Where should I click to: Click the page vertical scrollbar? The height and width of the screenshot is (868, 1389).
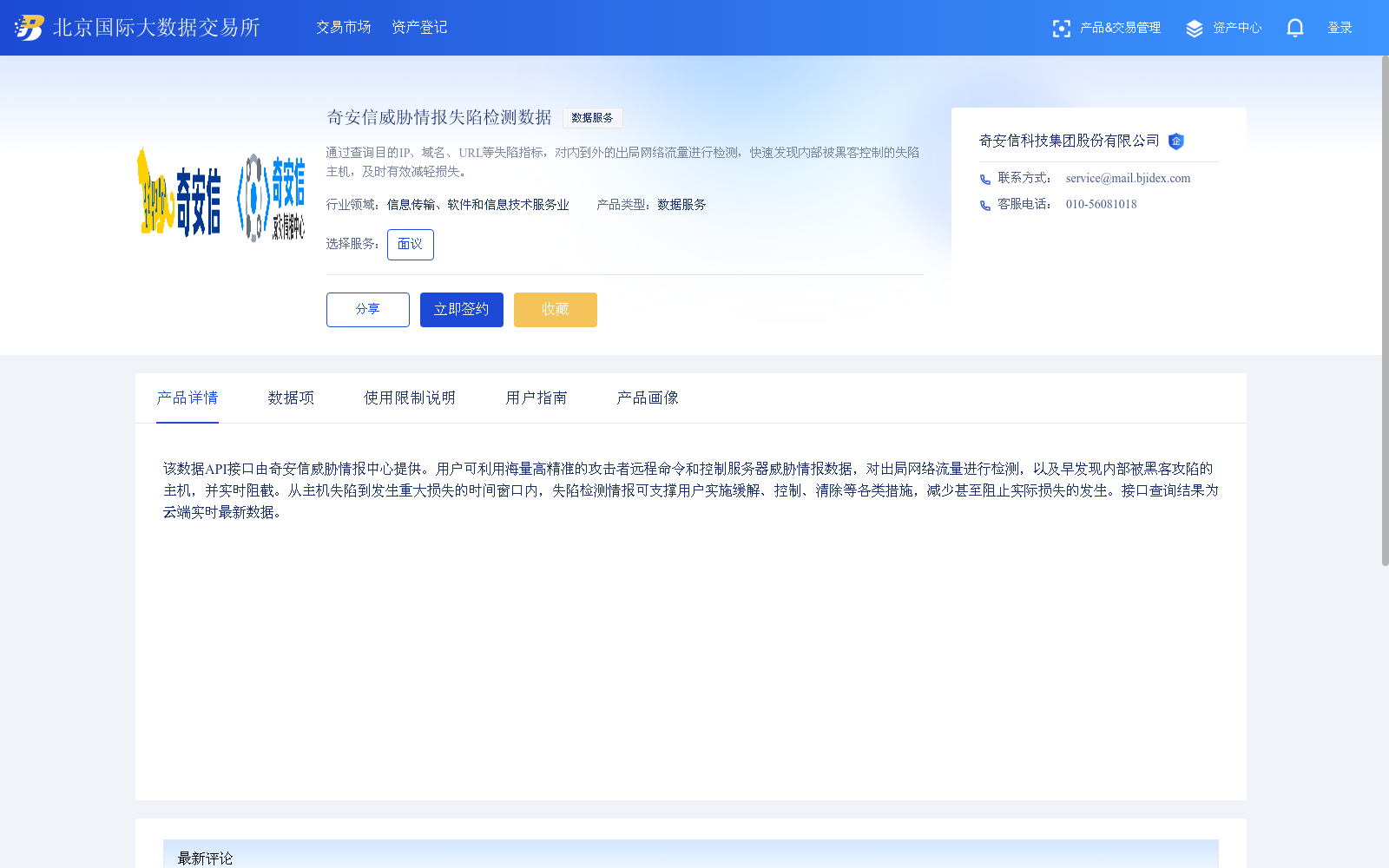(1385, 311)
